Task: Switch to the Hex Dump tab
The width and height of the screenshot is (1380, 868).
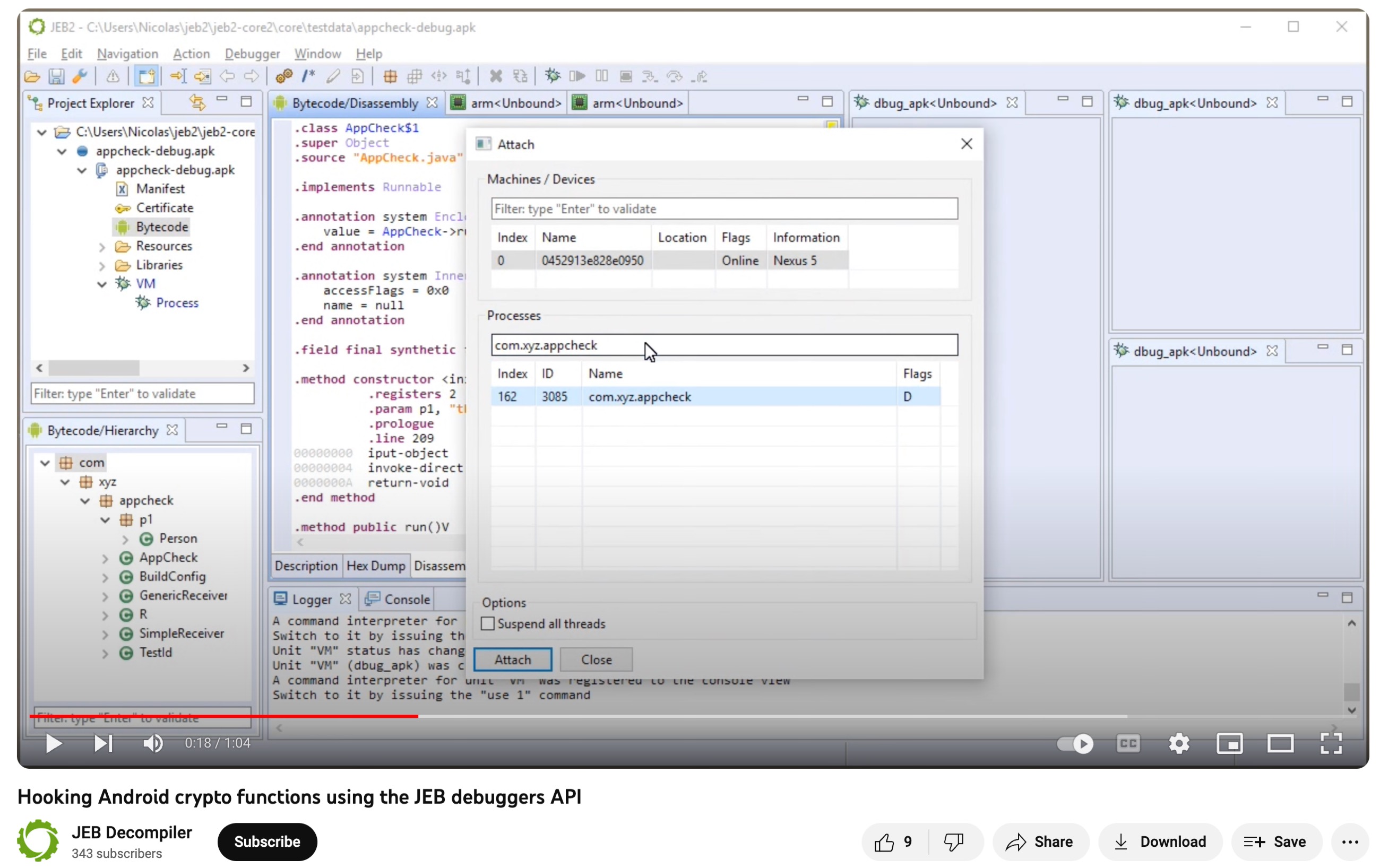Action: 376,566
